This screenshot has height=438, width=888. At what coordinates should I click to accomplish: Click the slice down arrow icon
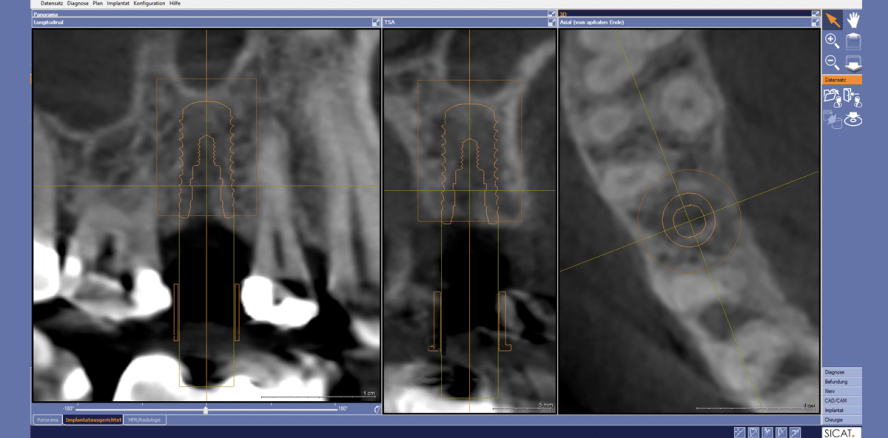click(853, 62)
